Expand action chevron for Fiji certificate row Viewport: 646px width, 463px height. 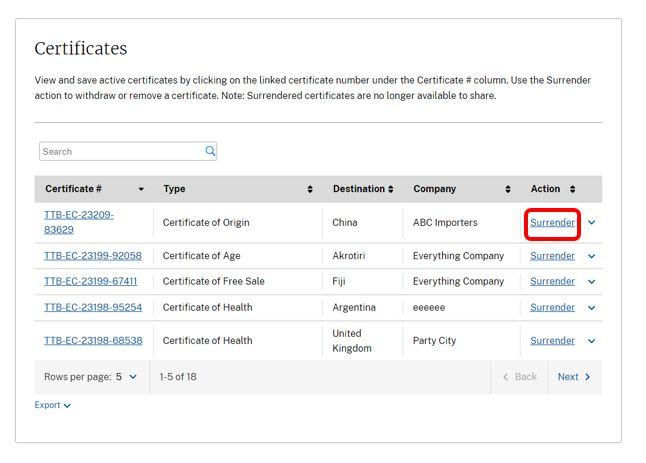click(x=591, y=282)
